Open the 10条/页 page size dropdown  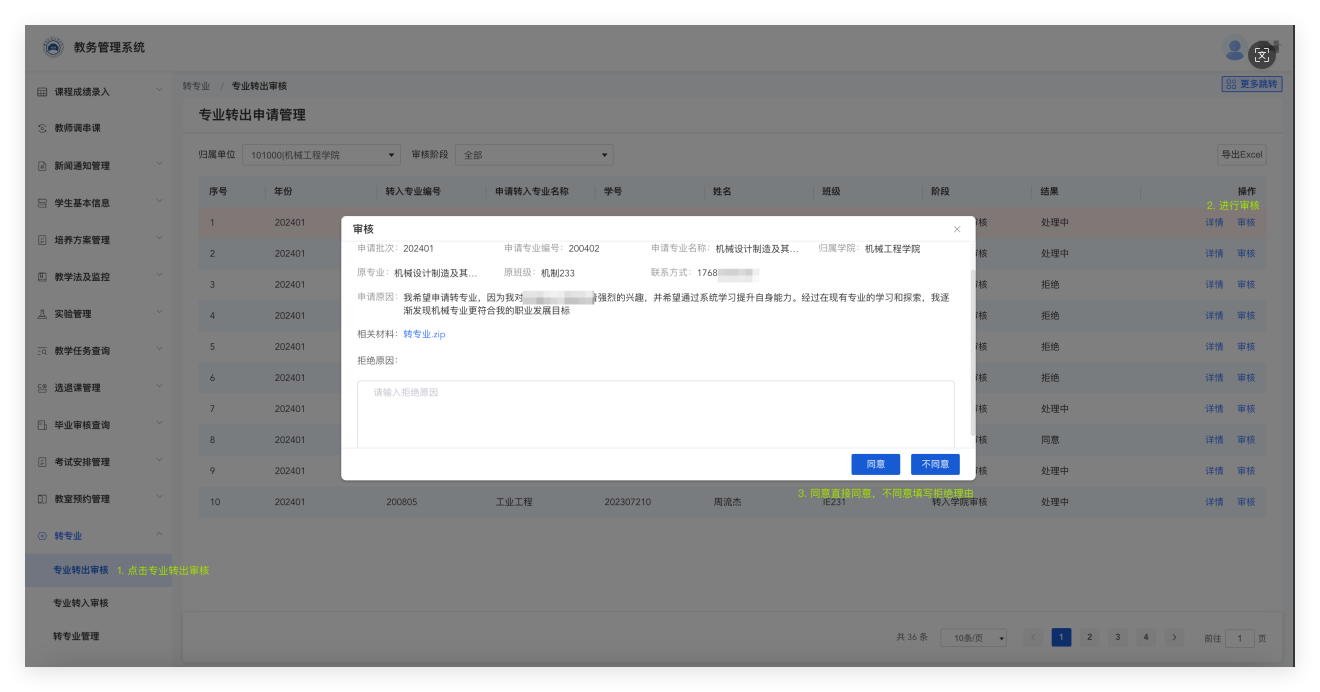[975, 638]
